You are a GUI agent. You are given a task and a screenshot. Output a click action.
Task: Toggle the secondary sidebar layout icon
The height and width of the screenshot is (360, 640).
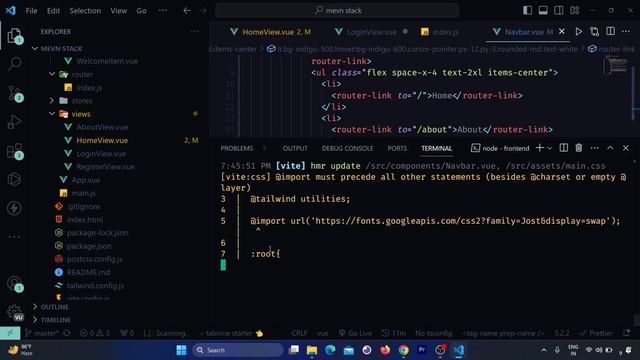click(x=559, y=10)
